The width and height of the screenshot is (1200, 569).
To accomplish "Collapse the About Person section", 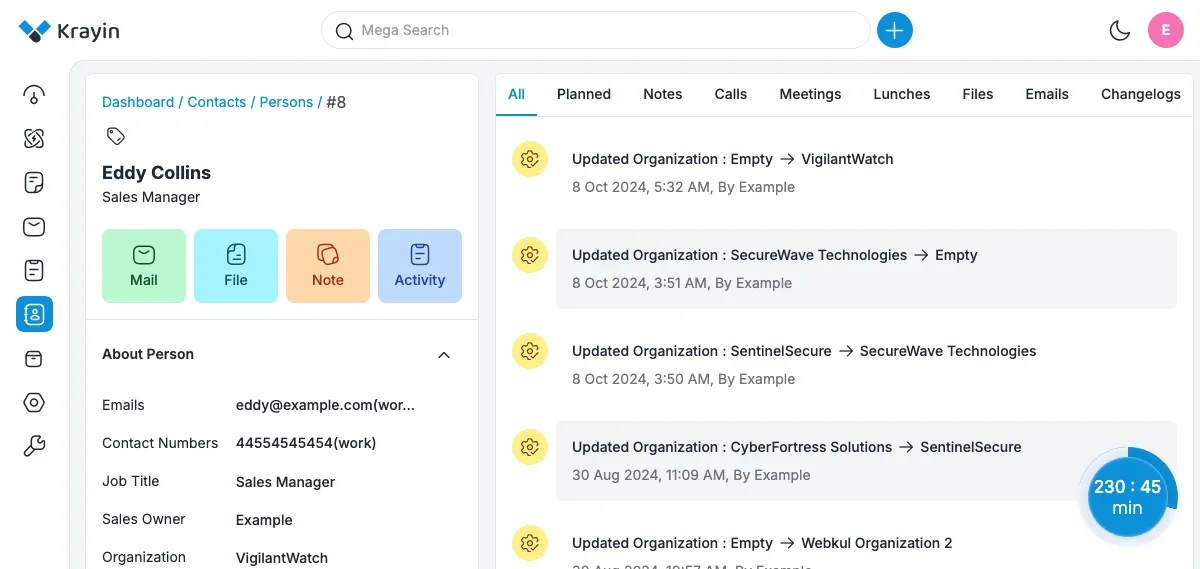I will (444, 355).
